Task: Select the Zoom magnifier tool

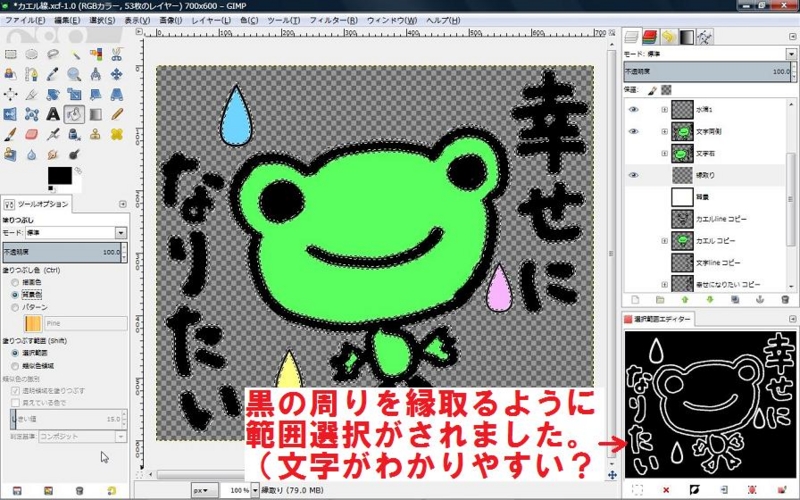Action: [x=74, y=74]
